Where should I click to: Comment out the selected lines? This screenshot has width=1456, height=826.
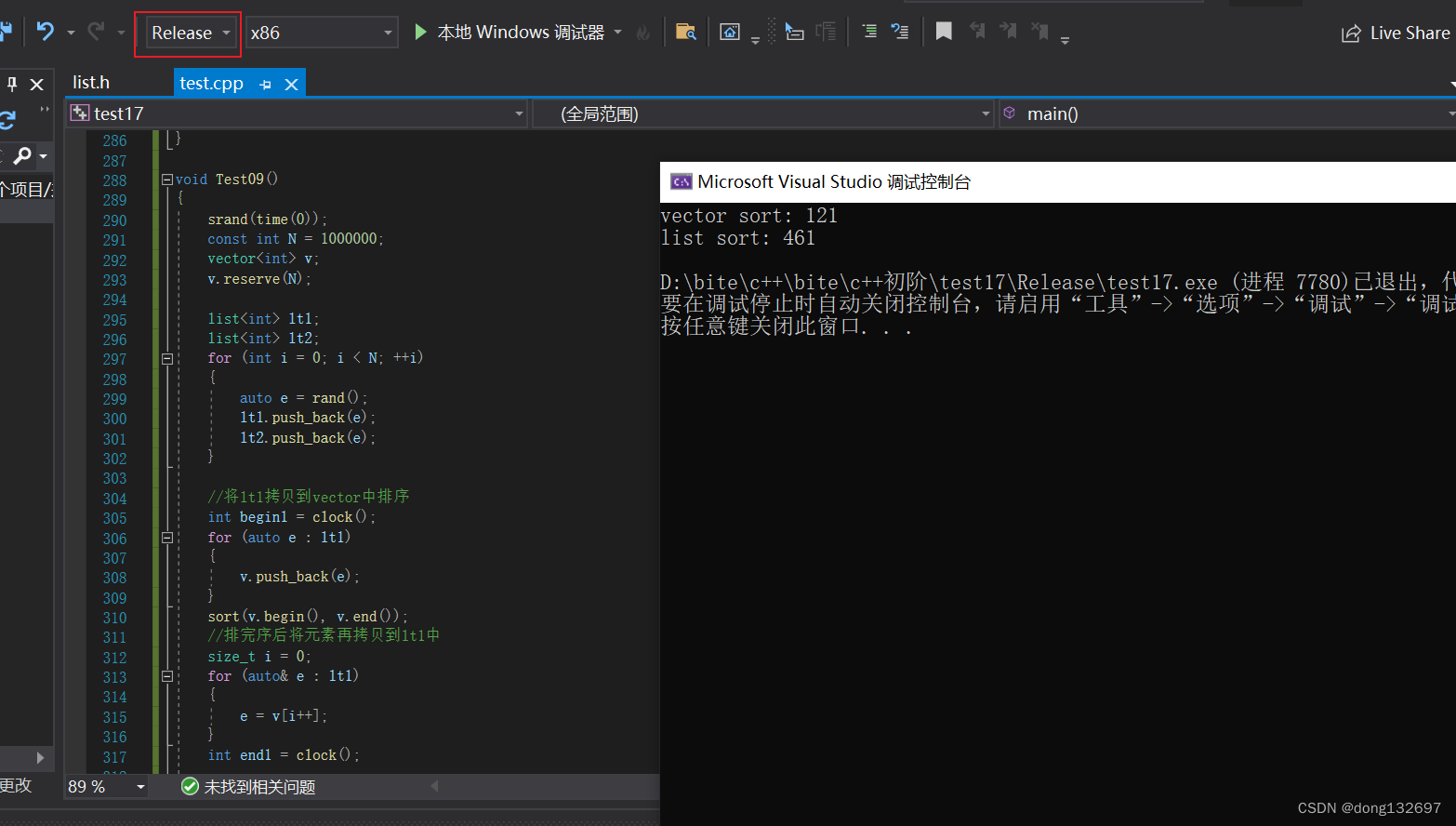click(x=900, y=32)
